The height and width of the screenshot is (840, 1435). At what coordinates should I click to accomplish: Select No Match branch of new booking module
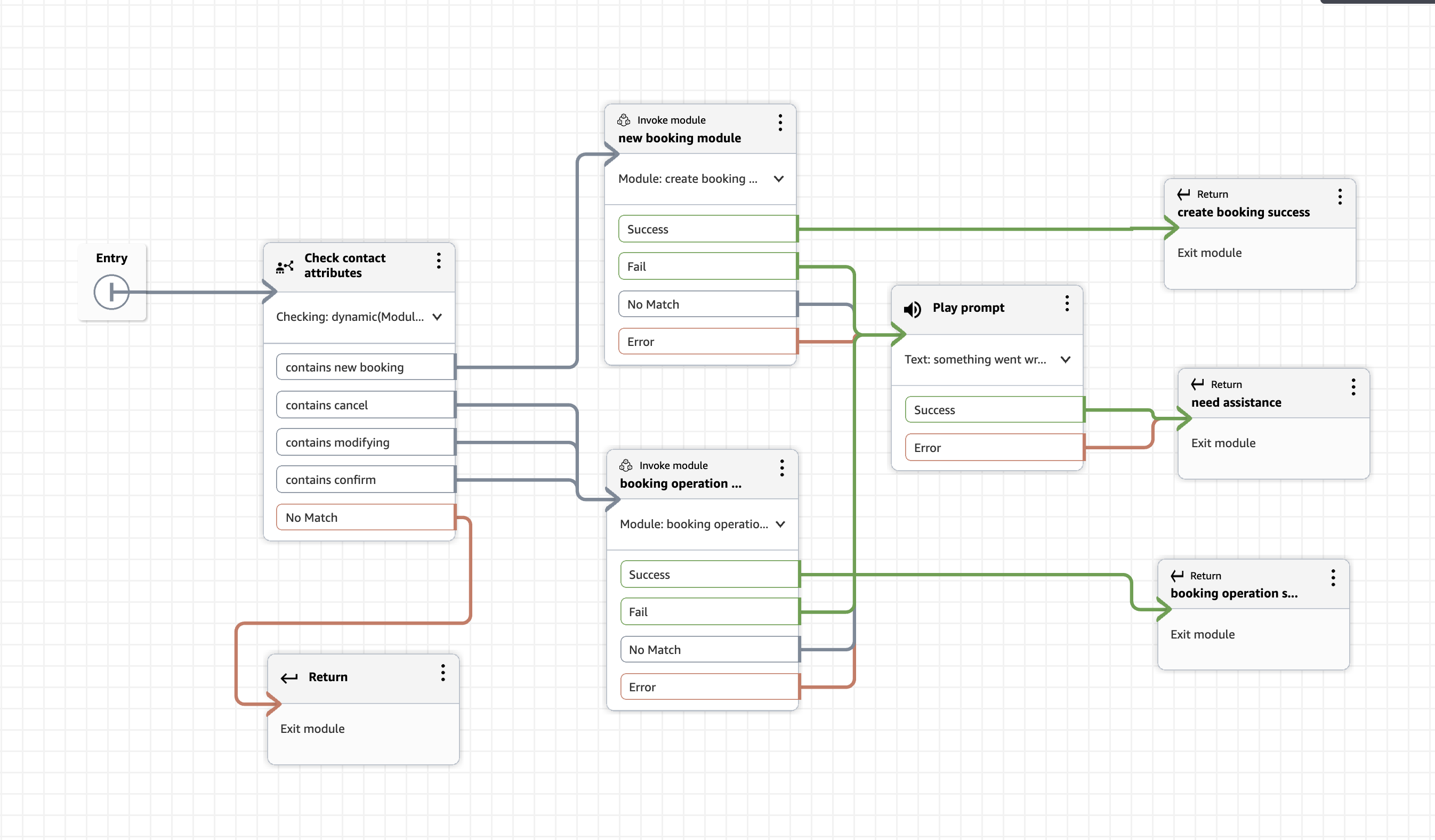click(x=708, y=304)
